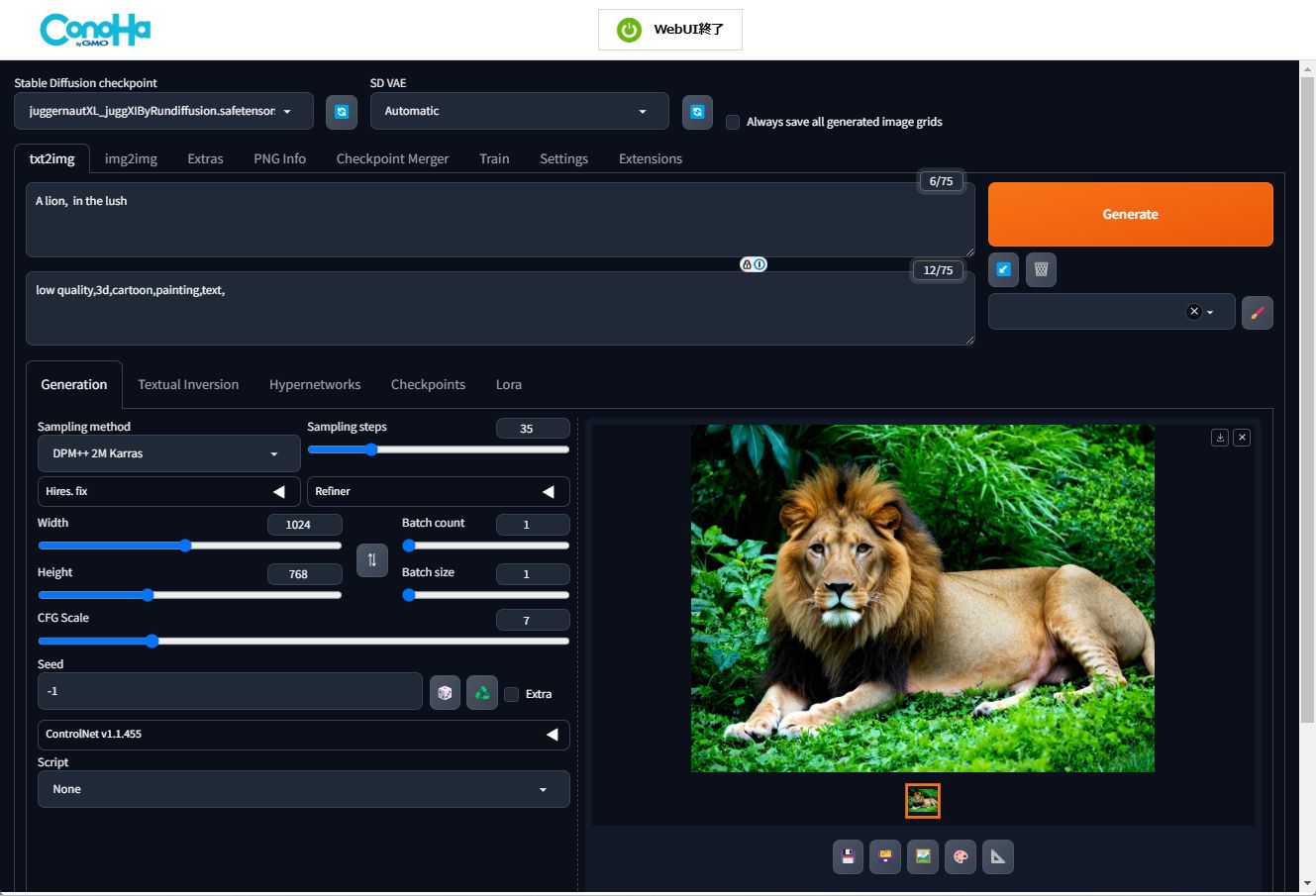Open the Sampling method dropdown
Image resolution: width=1316 pixels, height=896 pixels.
[169, 453]
